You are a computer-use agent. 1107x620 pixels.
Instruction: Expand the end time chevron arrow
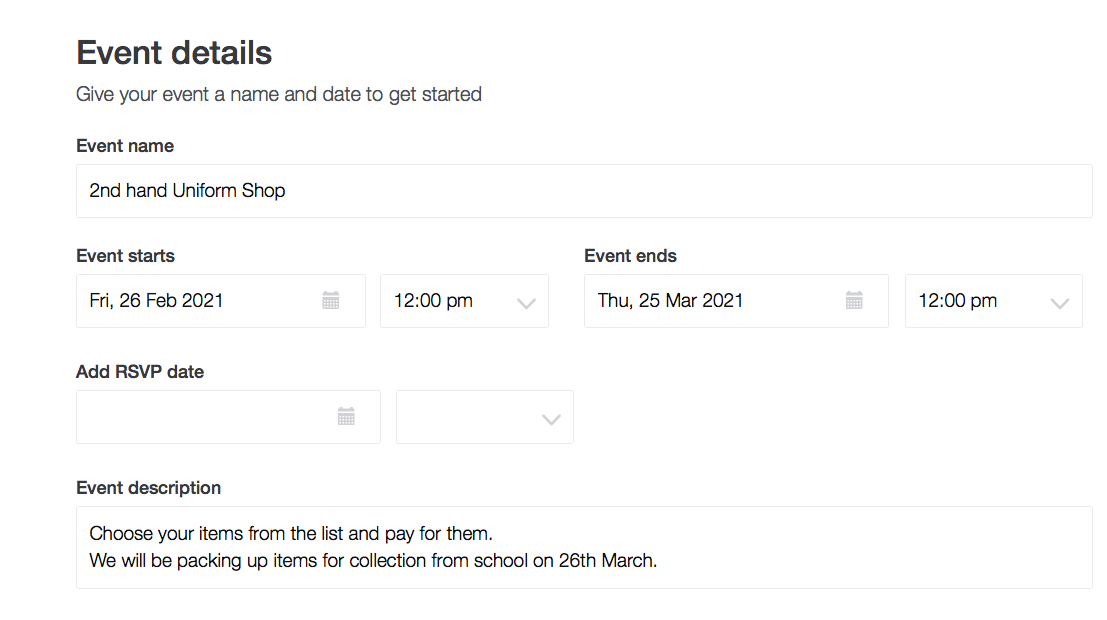1059,304
